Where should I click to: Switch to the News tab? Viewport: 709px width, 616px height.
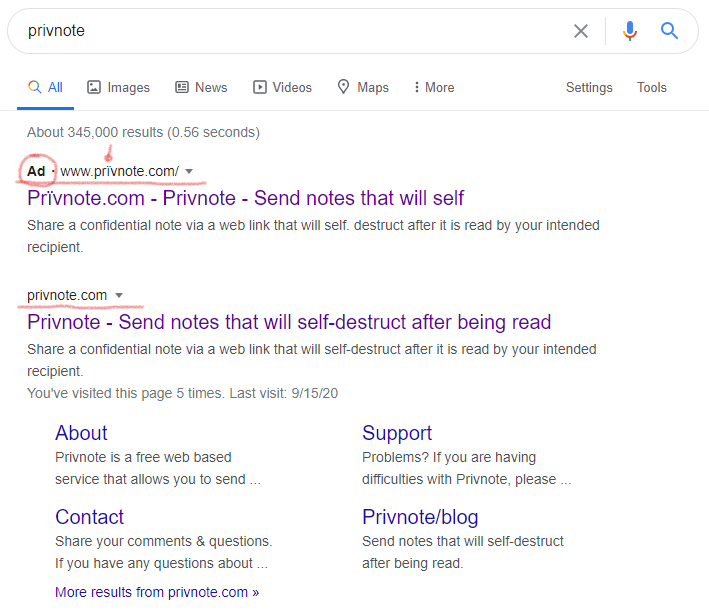point(201,87)
